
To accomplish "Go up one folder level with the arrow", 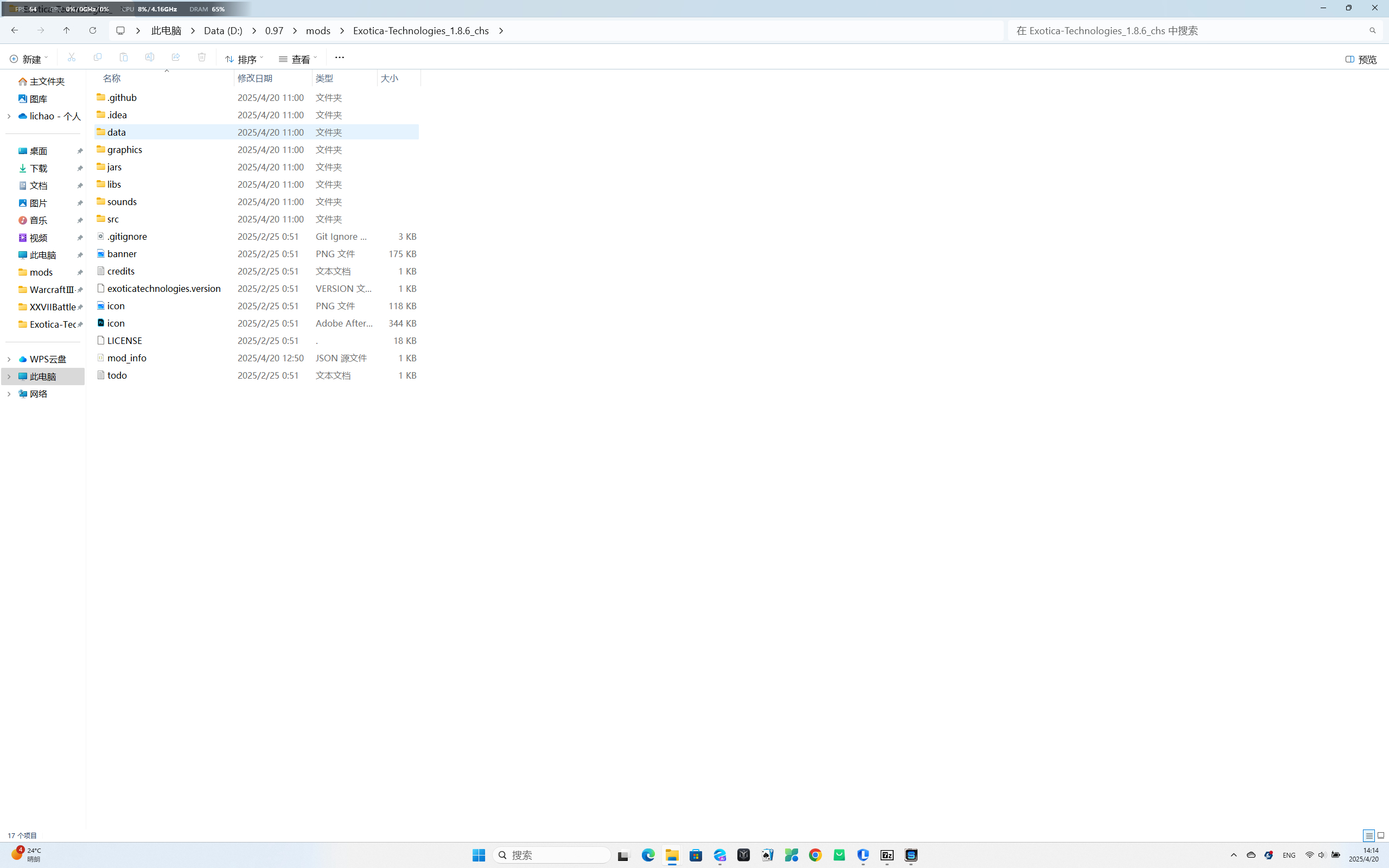I will pos(67,30).
